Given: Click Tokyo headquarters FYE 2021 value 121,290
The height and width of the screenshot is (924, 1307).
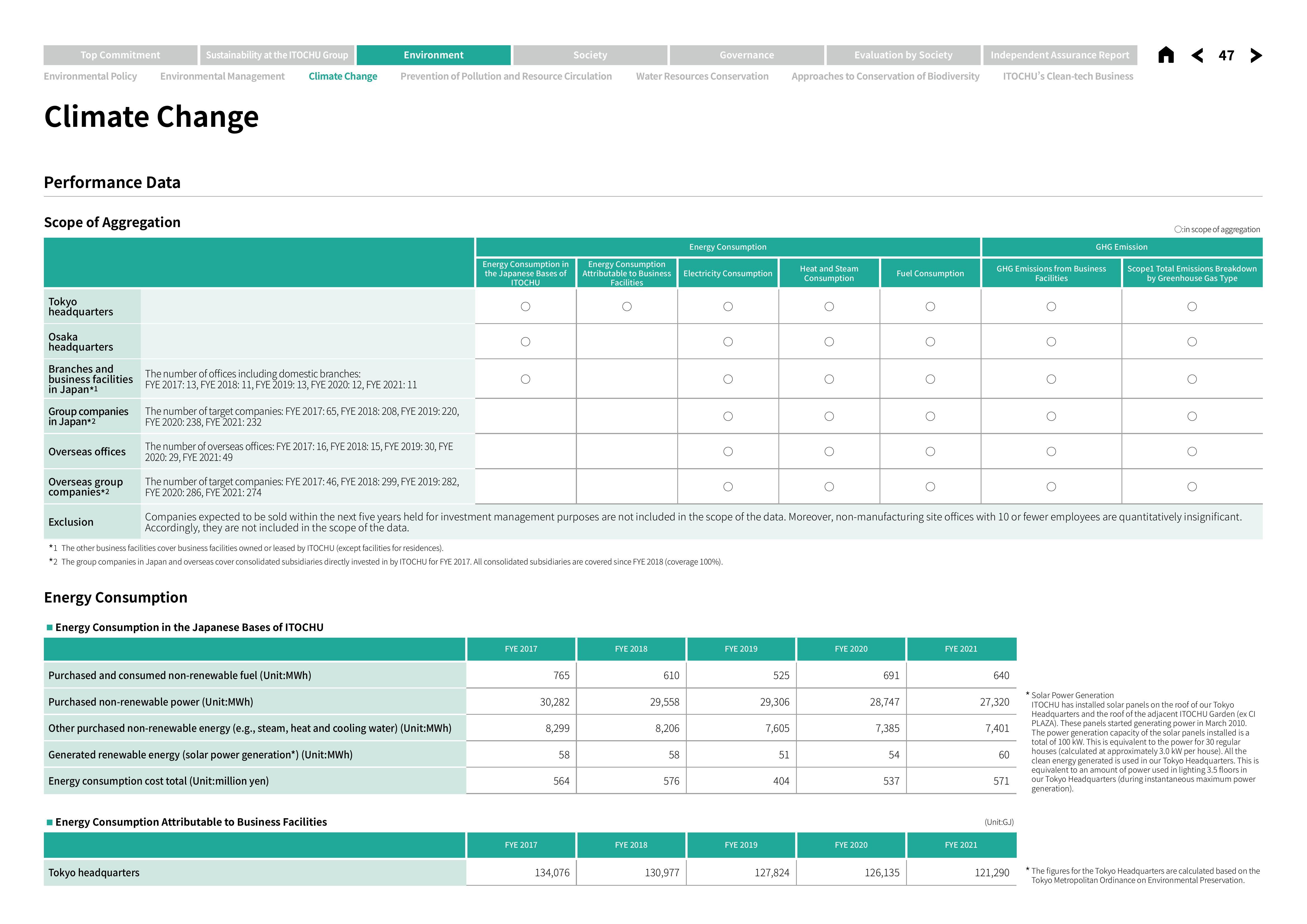Looking at the screenshot, I should (992, 873).
